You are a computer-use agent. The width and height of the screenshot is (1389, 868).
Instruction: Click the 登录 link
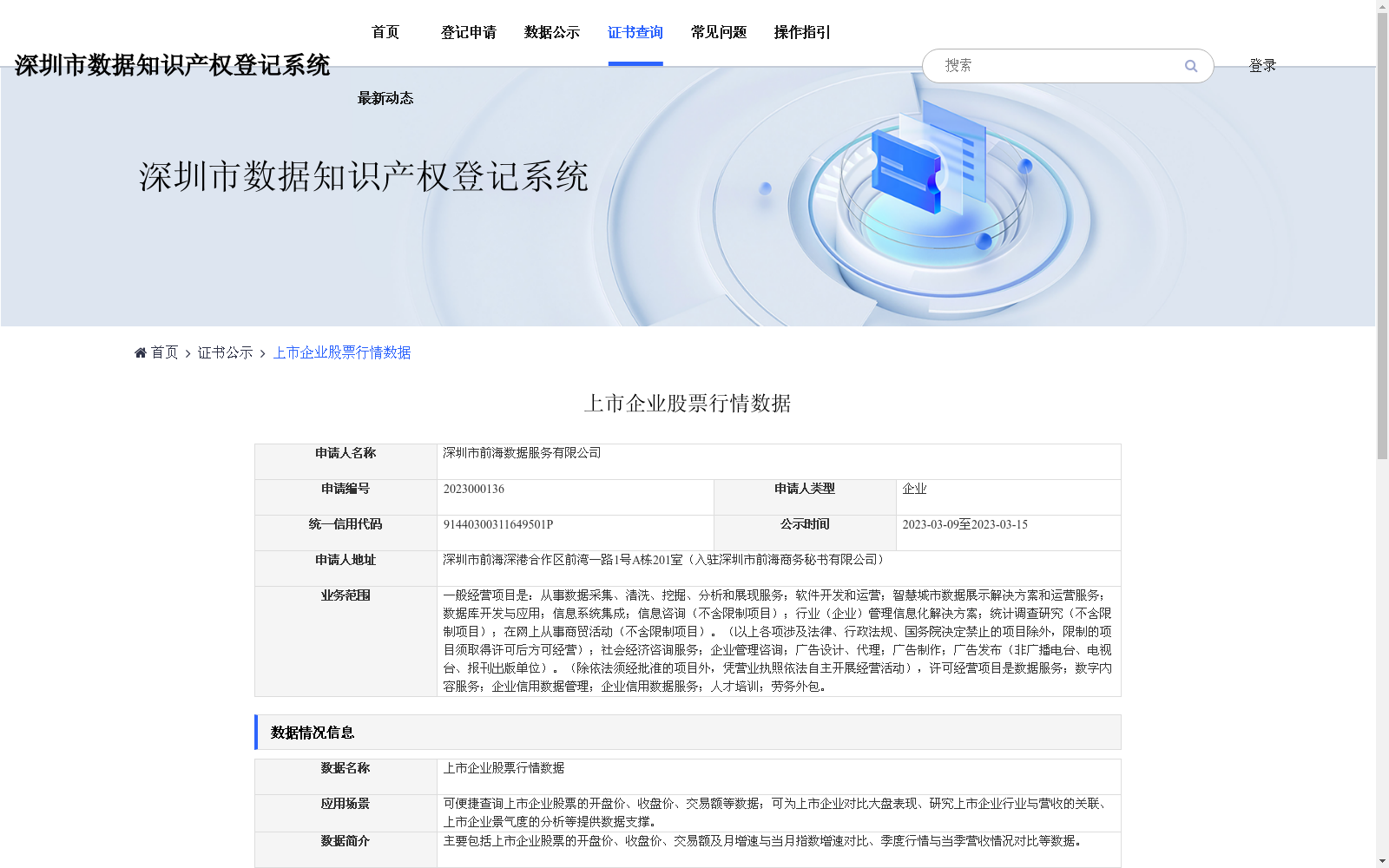click(x=1262, y=64)
